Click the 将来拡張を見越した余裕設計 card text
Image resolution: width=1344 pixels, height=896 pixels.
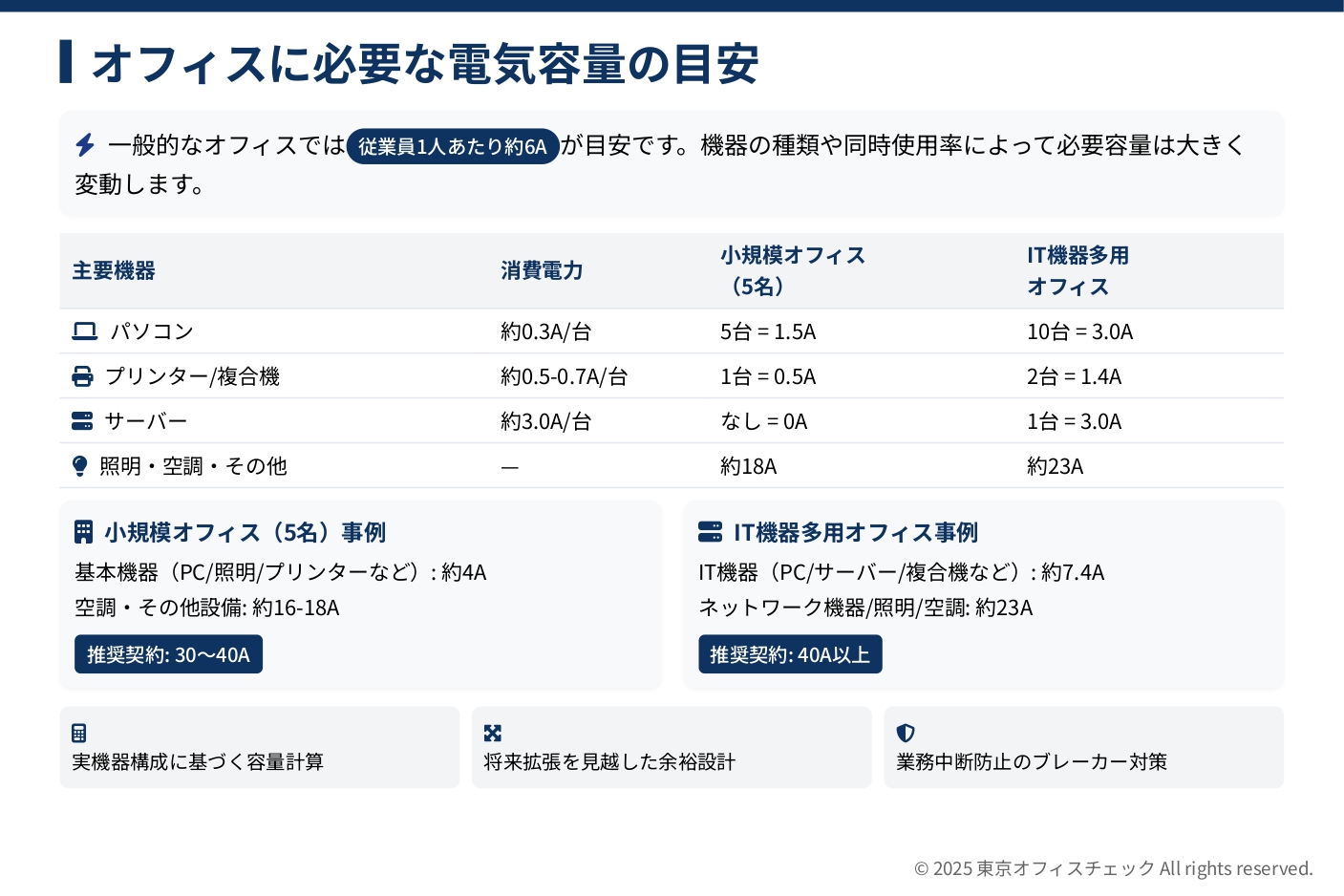coord(609,762)
